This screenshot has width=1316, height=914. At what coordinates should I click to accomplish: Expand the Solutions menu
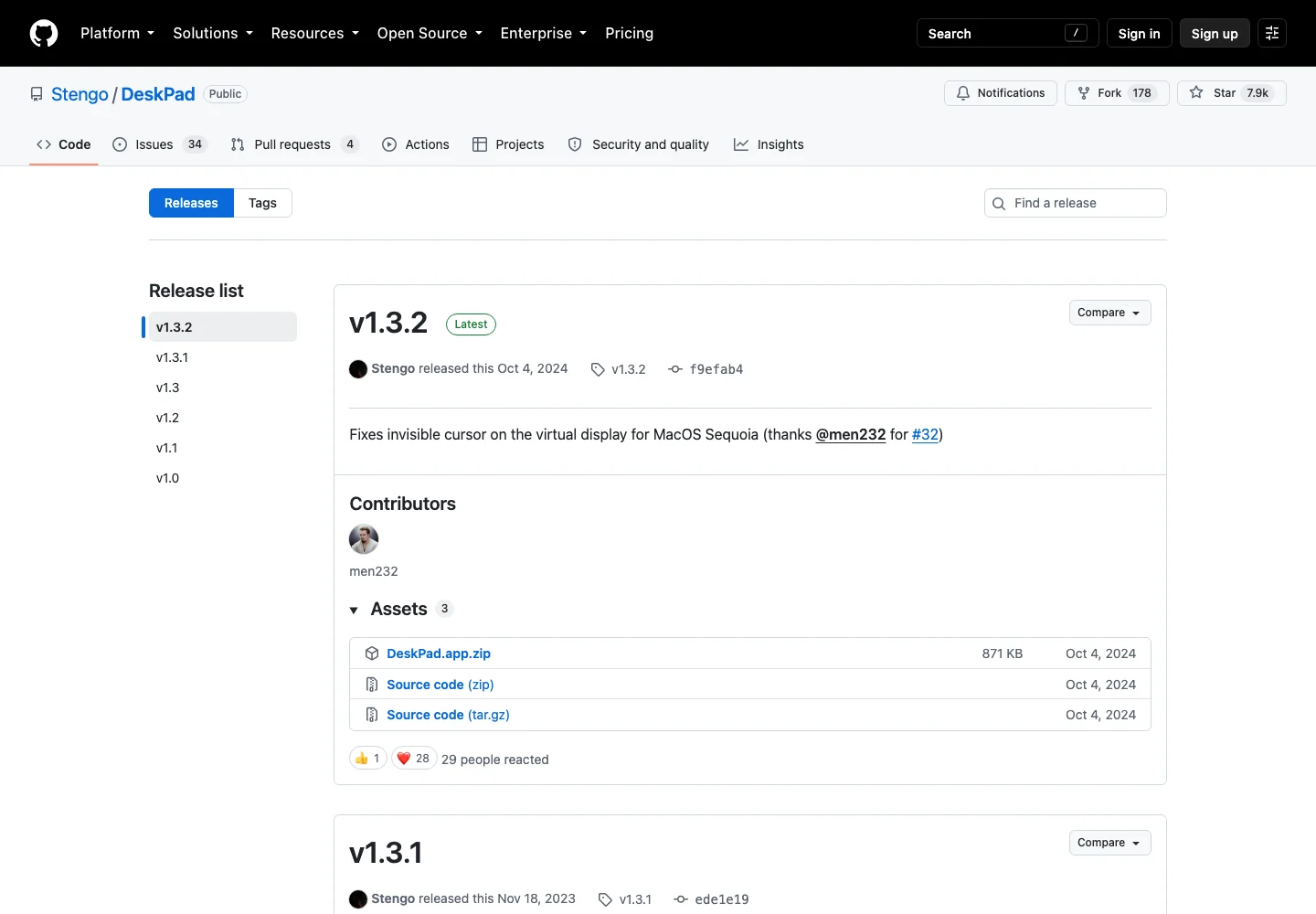pyautogui.click(x=213, y=33)
